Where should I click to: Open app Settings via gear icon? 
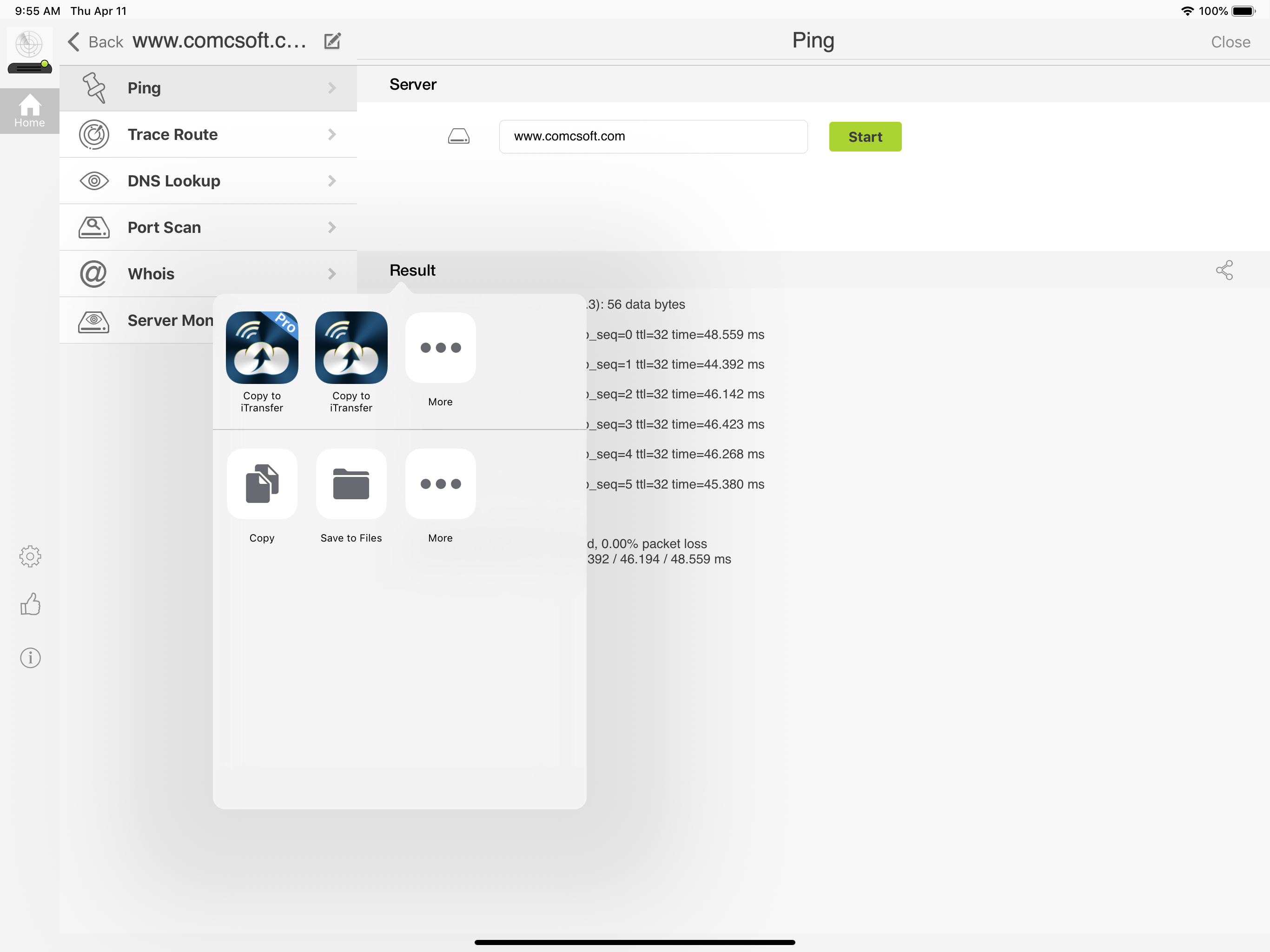coord(29,556)
